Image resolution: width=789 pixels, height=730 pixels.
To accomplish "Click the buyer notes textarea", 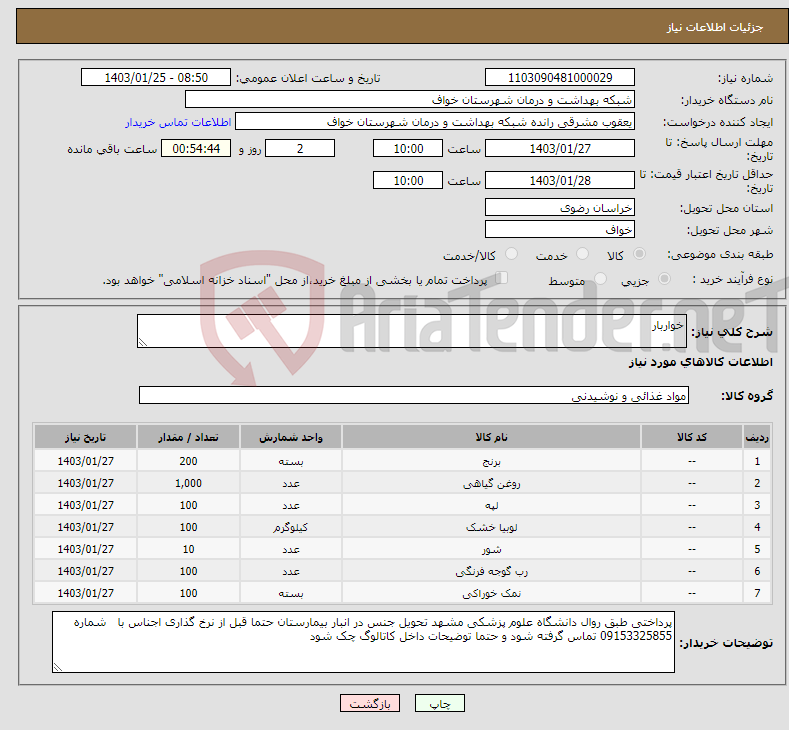I will pos(363,642).
